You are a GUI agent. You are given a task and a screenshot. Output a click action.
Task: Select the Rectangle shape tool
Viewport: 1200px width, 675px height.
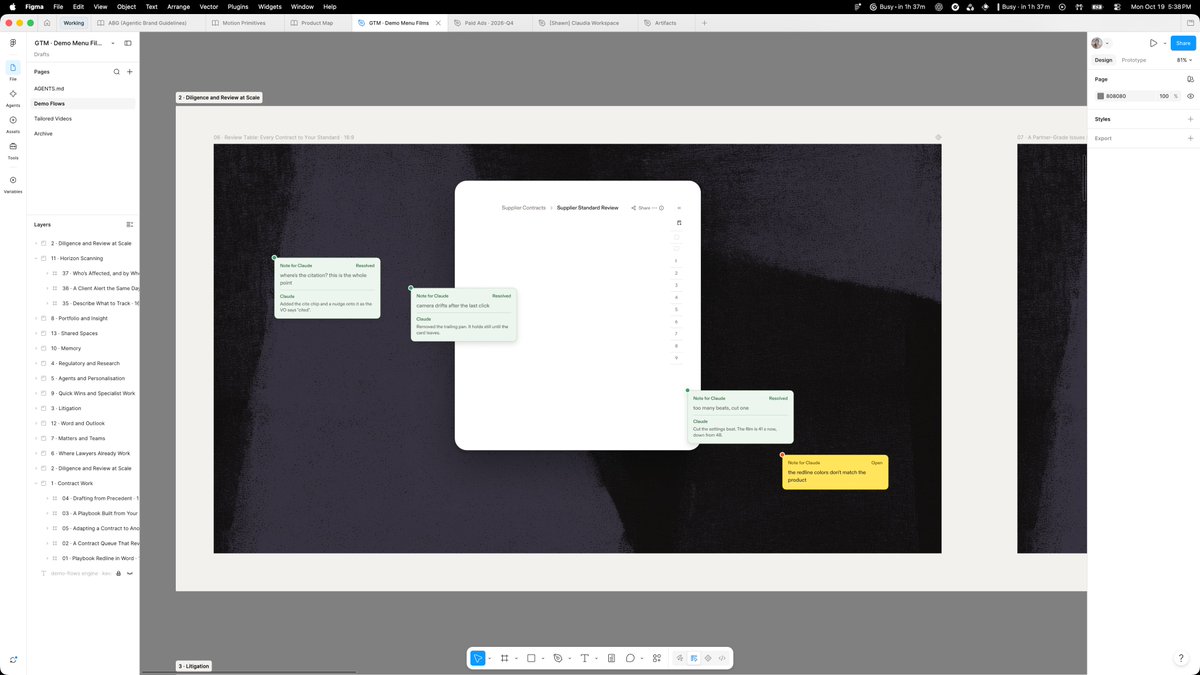(x=531, y=658)
